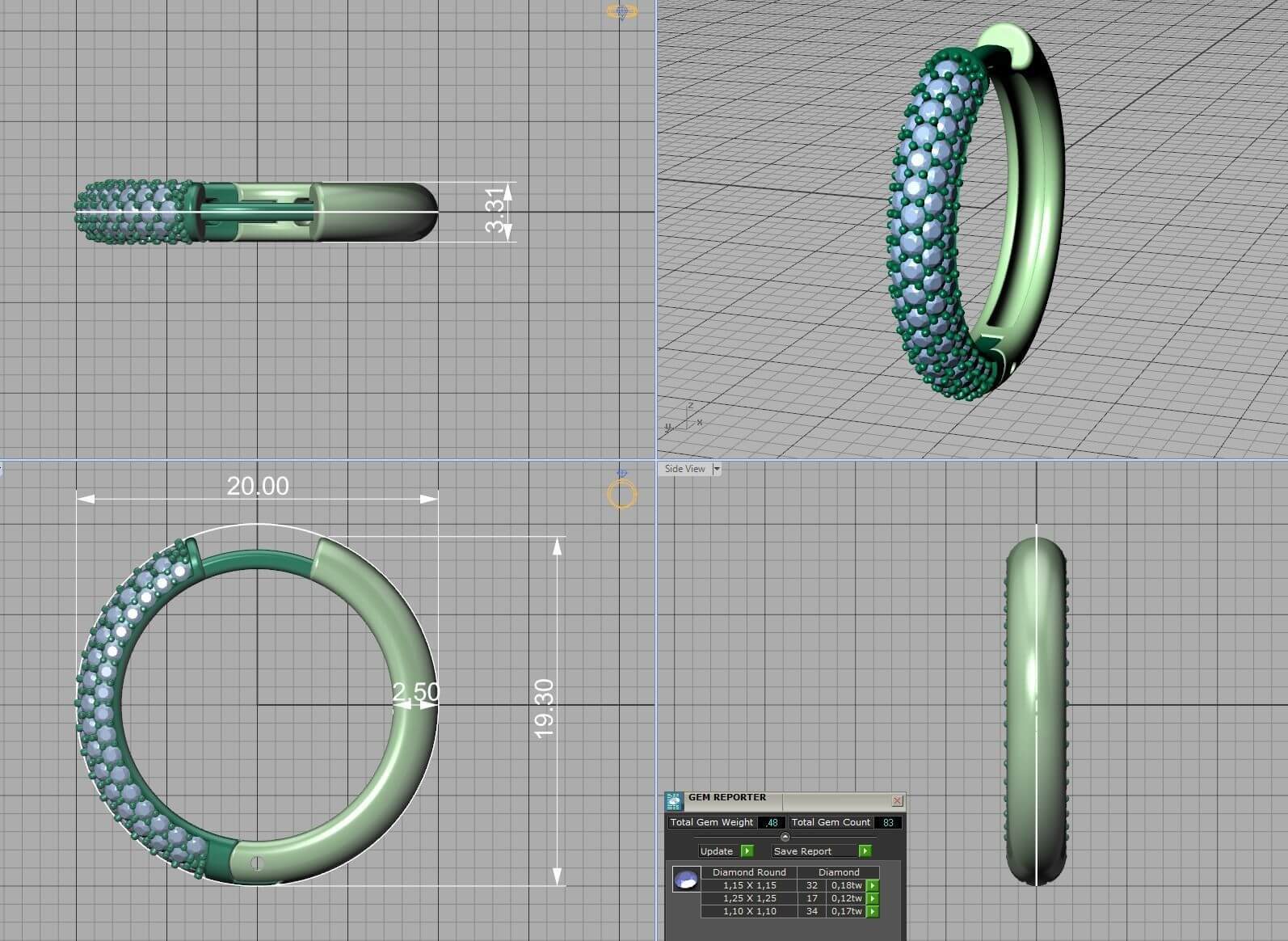Select the 1,15 X 1,15 gem size row

coord(789,886)
